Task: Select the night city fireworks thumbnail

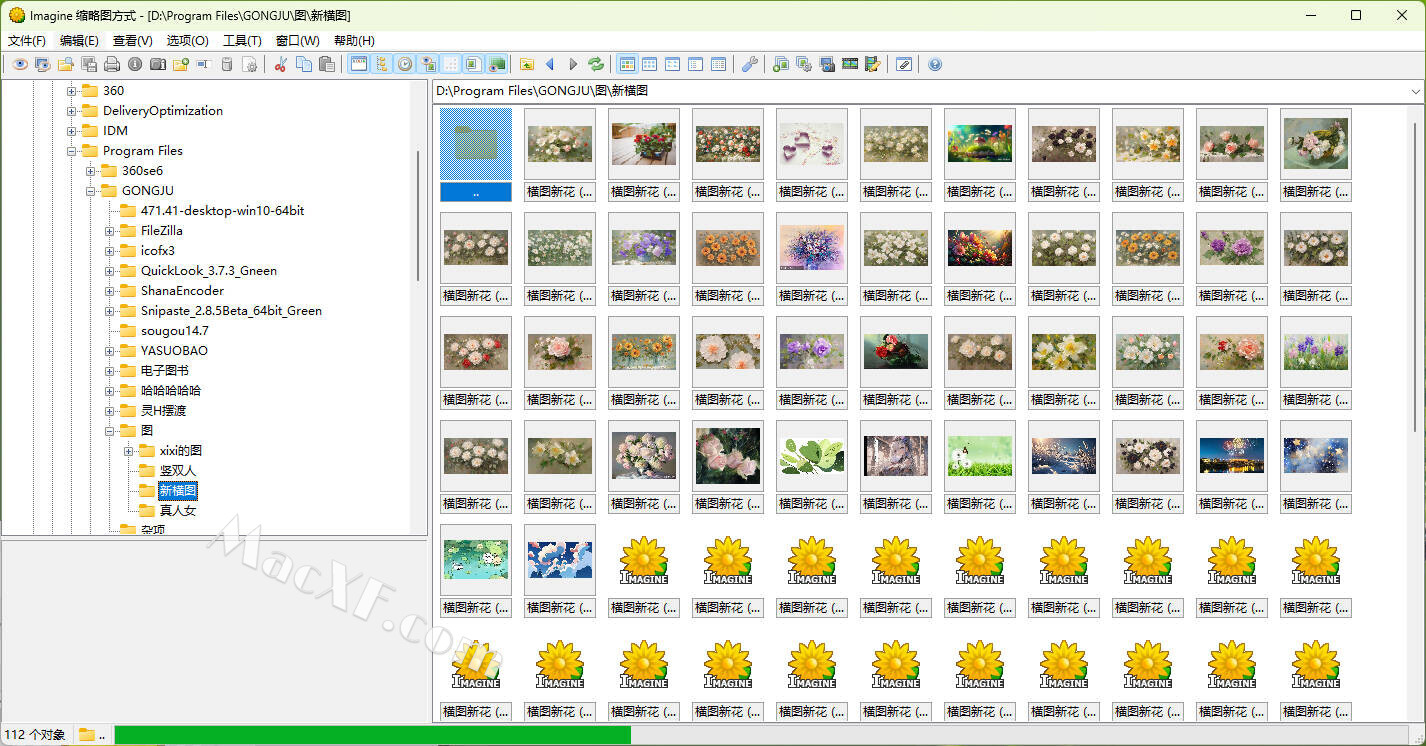Action: [1232, 456]
